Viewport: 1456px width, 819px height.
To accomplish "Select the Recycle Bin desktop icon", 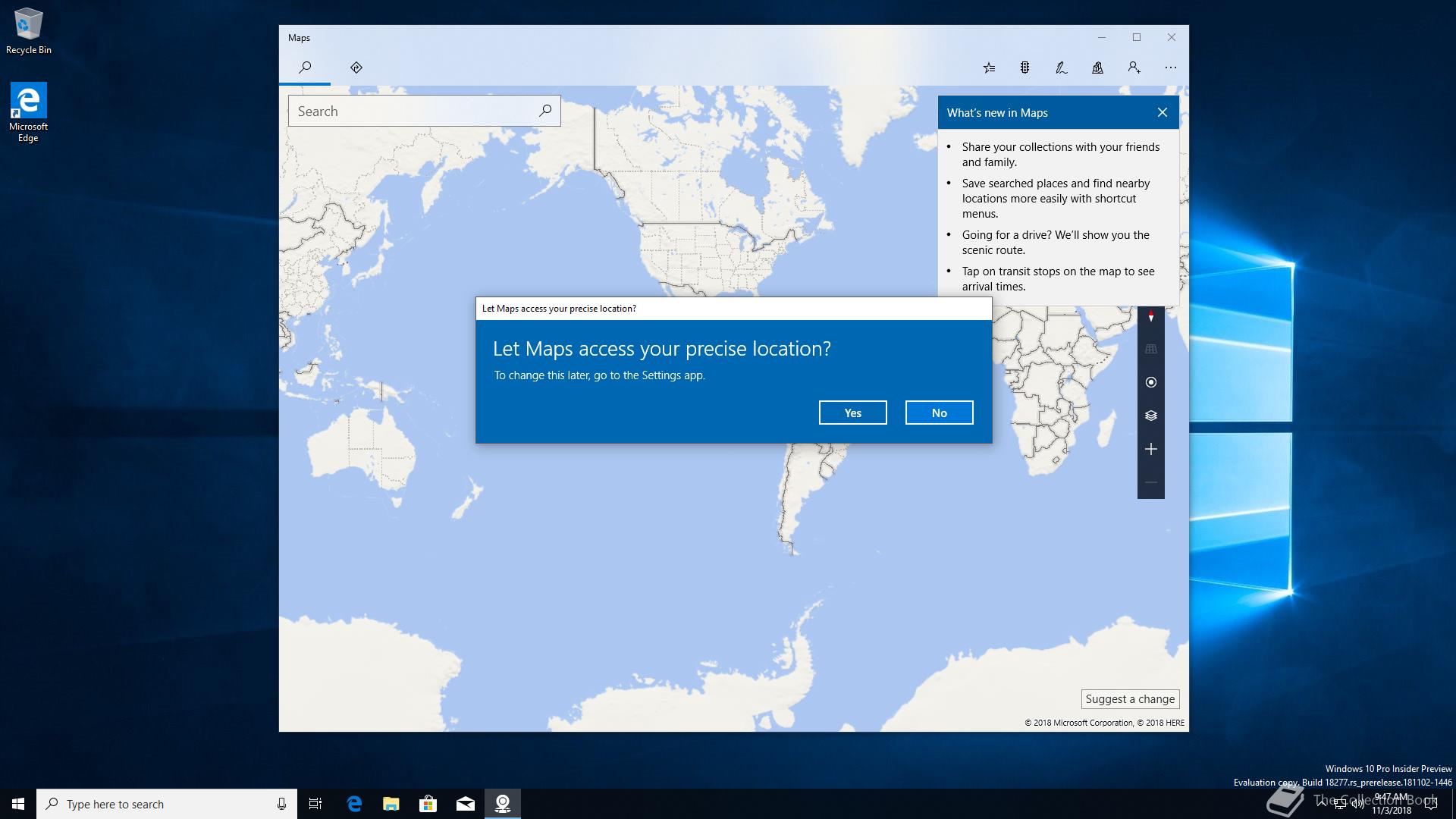I will click(x=29, y=31).
